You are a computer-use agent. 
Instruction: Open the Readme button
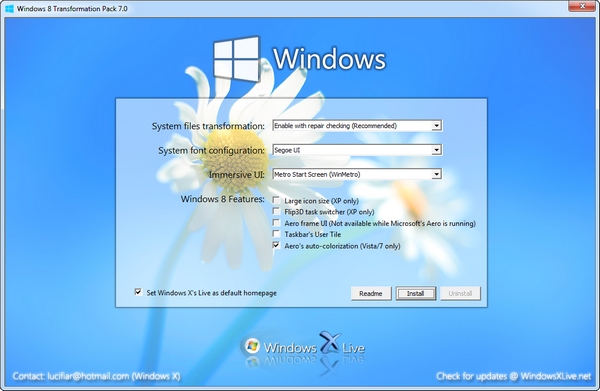pos(371,293)
